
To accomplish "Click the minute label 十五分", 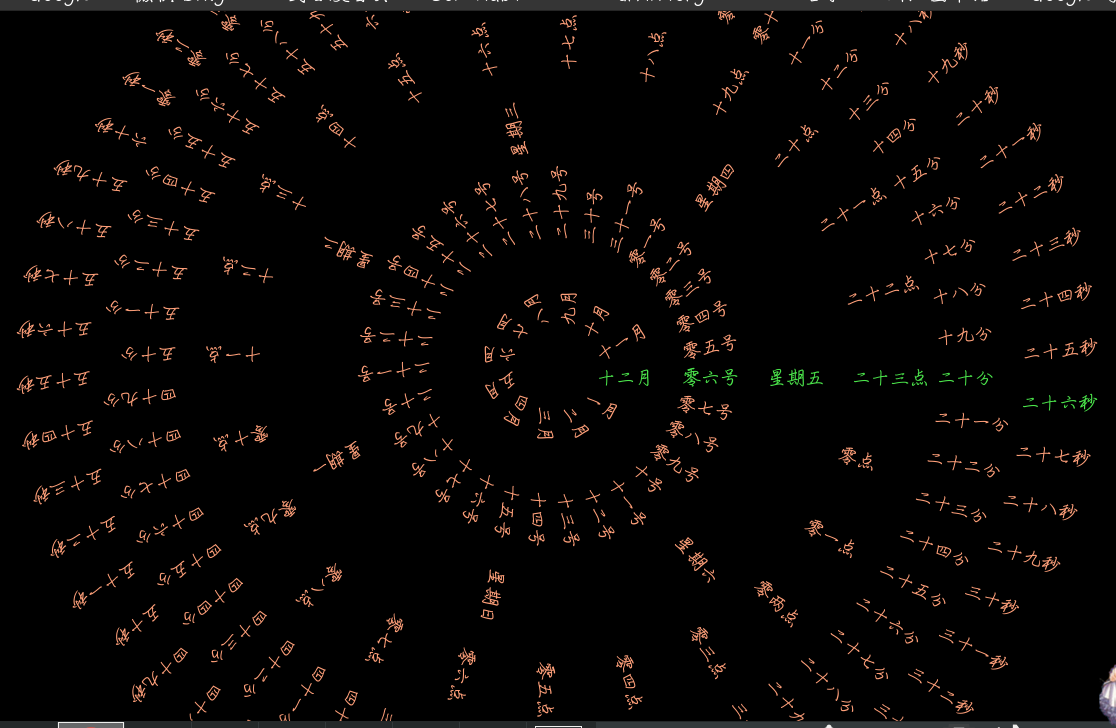I will pyautogui.click(x=917, y=174).
